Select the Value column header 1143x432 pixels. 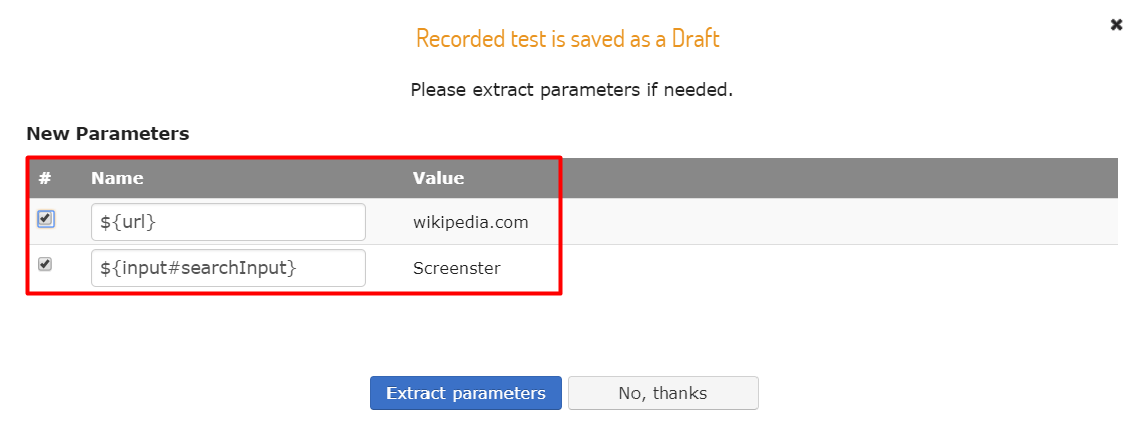[439, 178]
